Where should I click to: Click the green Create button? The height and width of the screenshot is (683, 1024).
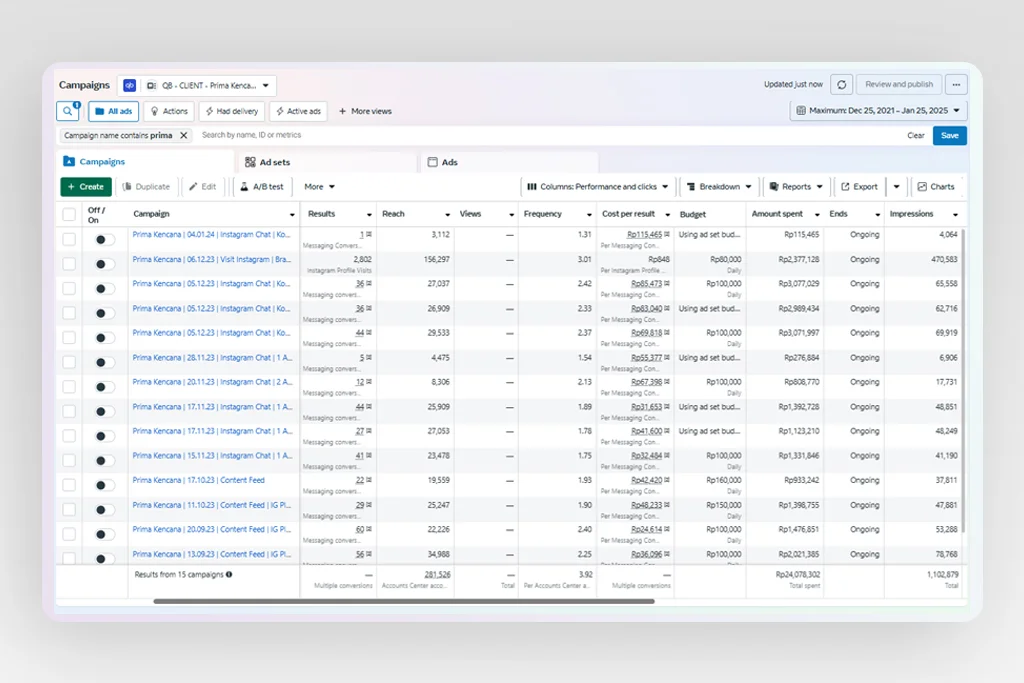click(86, 187)
